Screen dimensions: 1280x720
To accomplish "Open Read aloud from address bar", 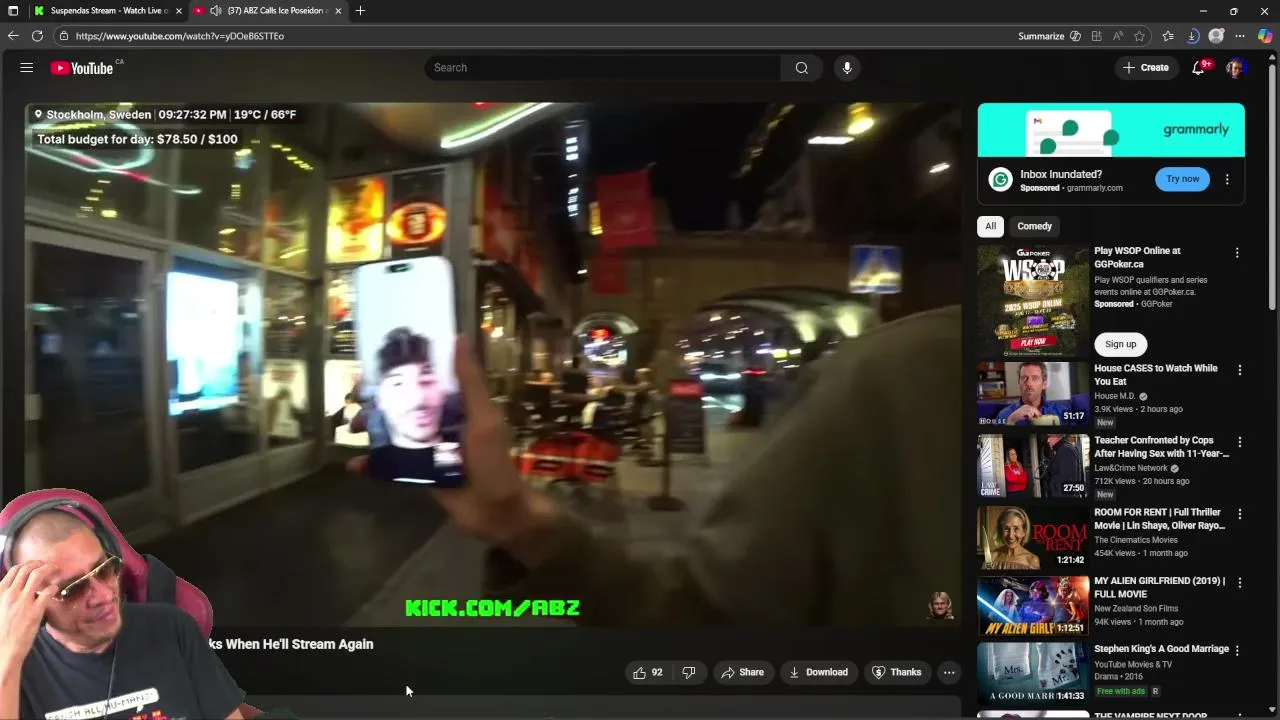I will click(1118, 36).
